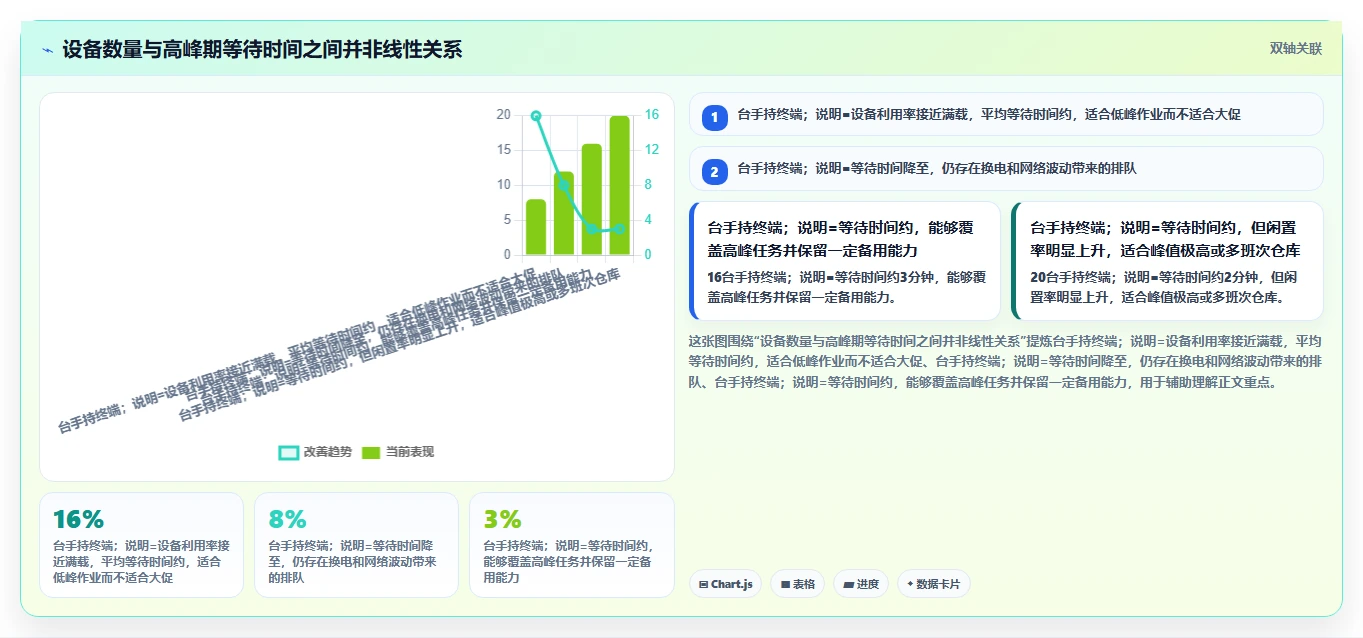
Task: Click the 进度 tag
Action: point(861,584)
